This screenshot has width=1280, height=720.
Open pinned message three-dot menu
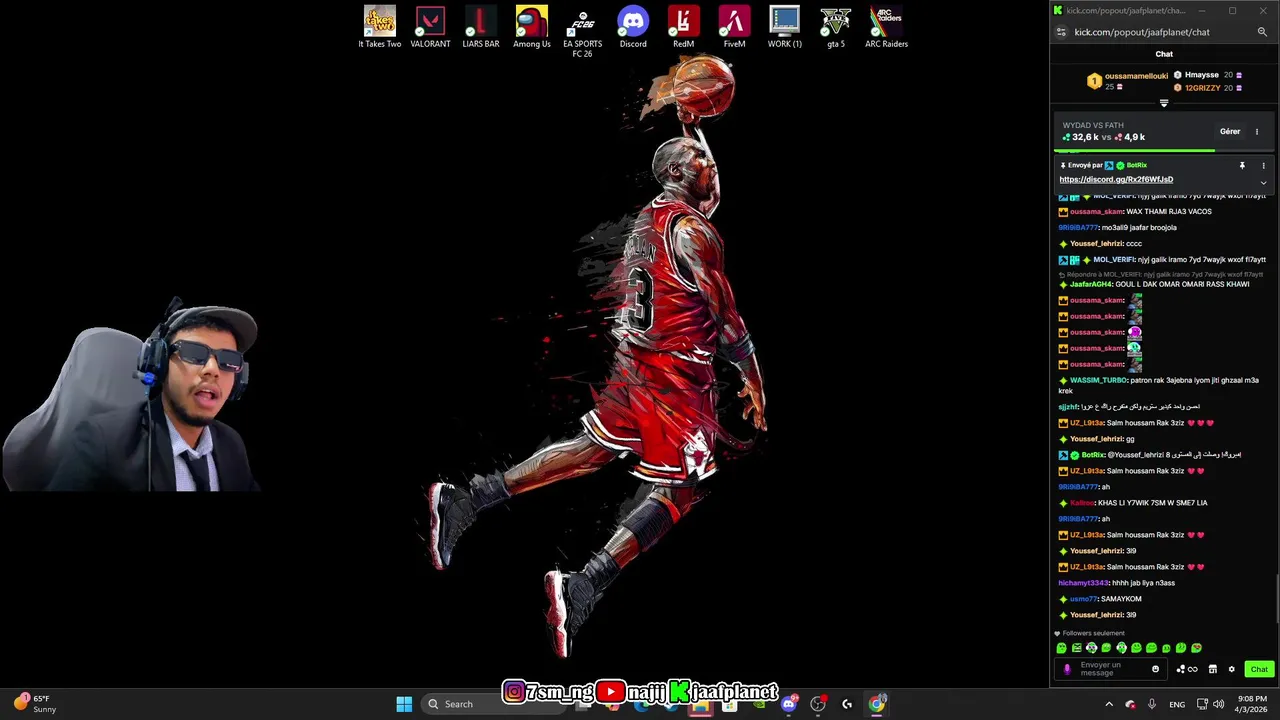[1263, 165]
